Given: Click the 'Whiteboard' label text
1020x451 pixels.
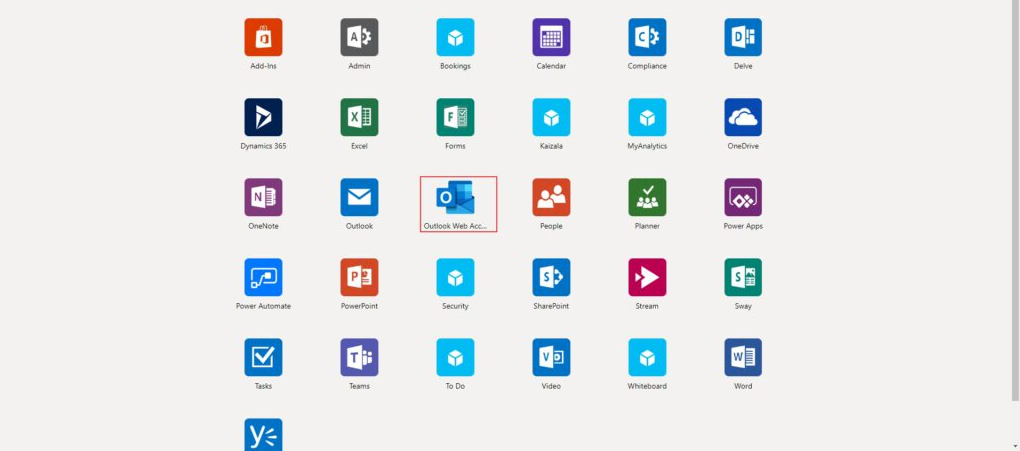Looking at the screenshot, I should (647, 386).
